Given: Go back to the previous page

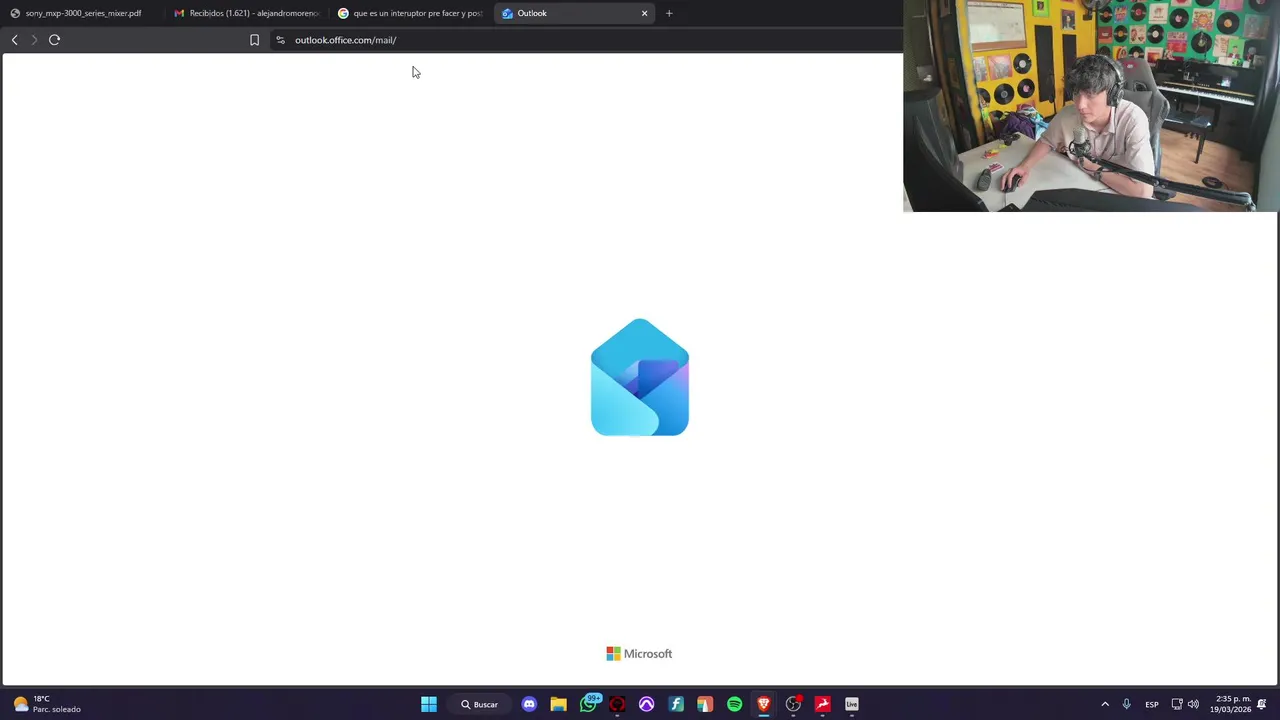Looking at the screenshot, I should click(14, 40).
